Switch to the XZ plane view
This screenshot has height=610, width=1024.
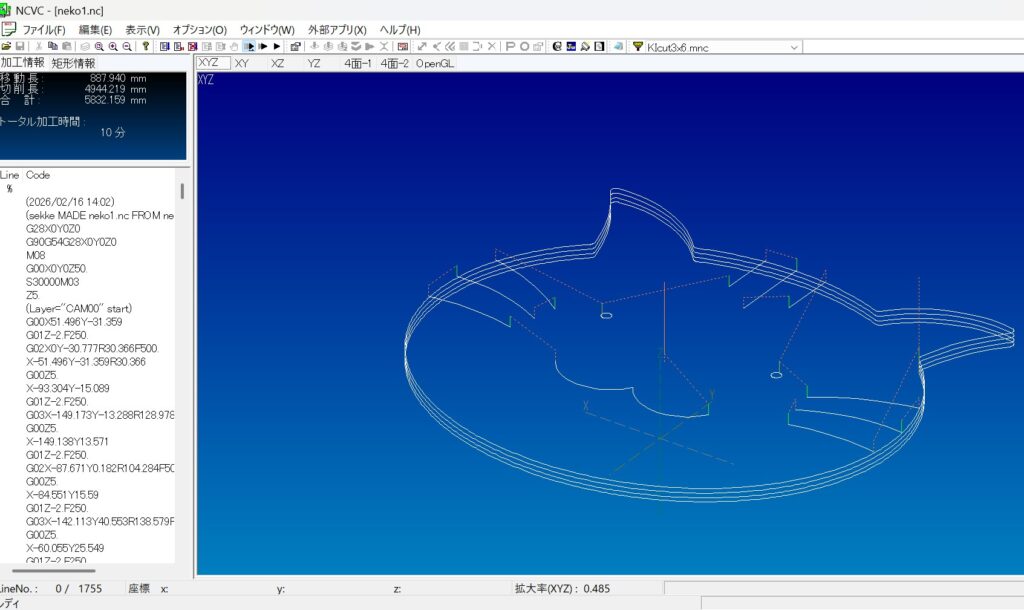pos(278,63)
